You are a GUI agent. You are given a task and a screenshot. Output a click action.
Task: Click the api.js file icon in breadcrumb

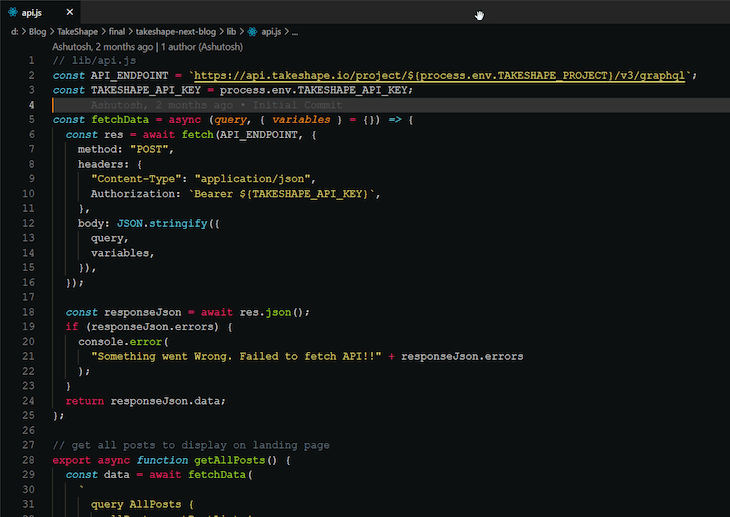251,32
